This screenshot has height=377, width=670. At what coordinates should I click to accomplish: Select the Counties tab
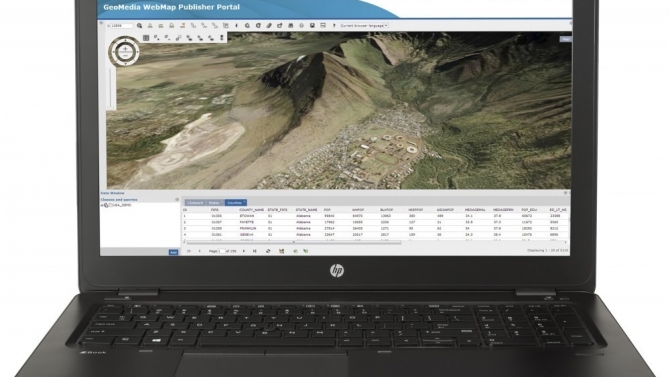235,203
